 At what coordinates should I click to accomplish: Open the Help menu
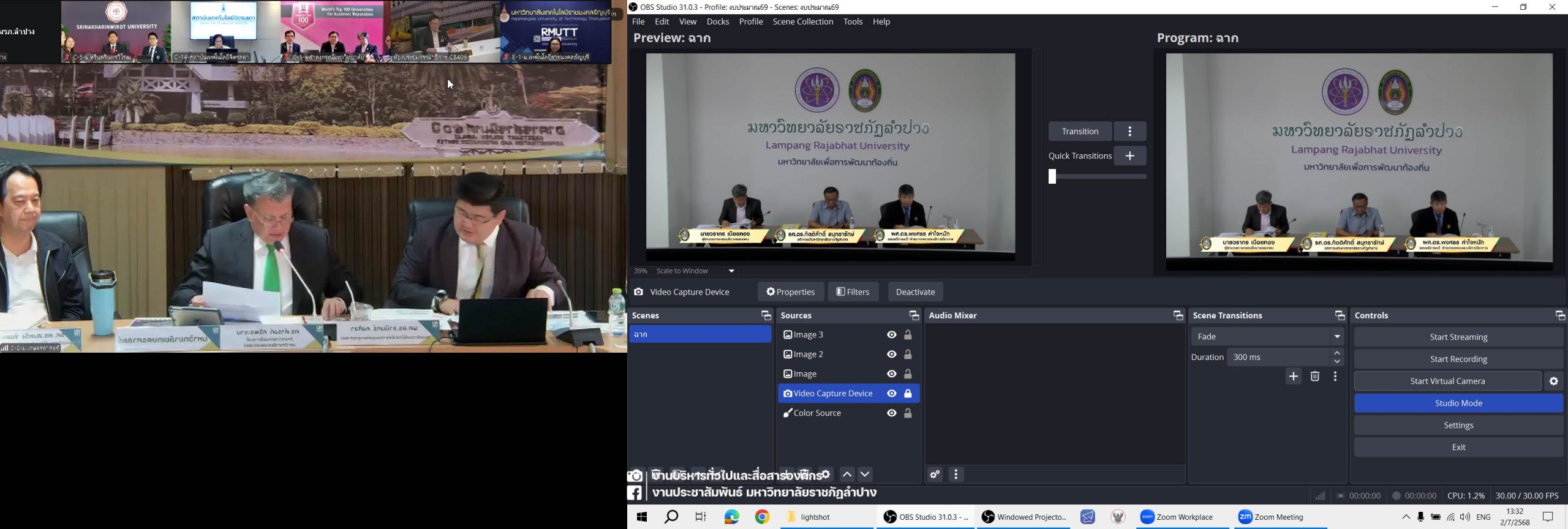881,21
